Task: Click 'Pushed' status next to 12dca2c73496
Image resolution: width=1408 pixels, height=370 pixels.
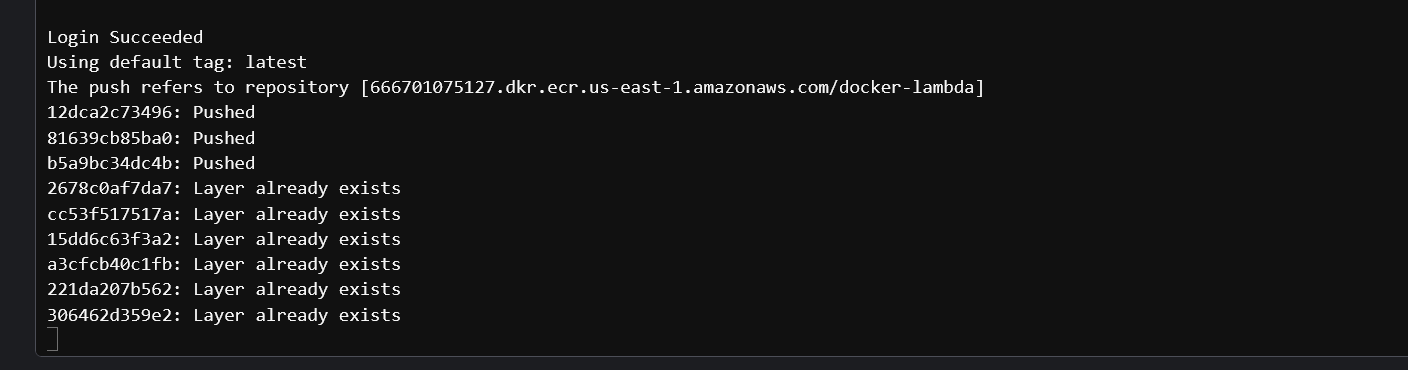Action: pyautogui.click(x=224, y=112)
